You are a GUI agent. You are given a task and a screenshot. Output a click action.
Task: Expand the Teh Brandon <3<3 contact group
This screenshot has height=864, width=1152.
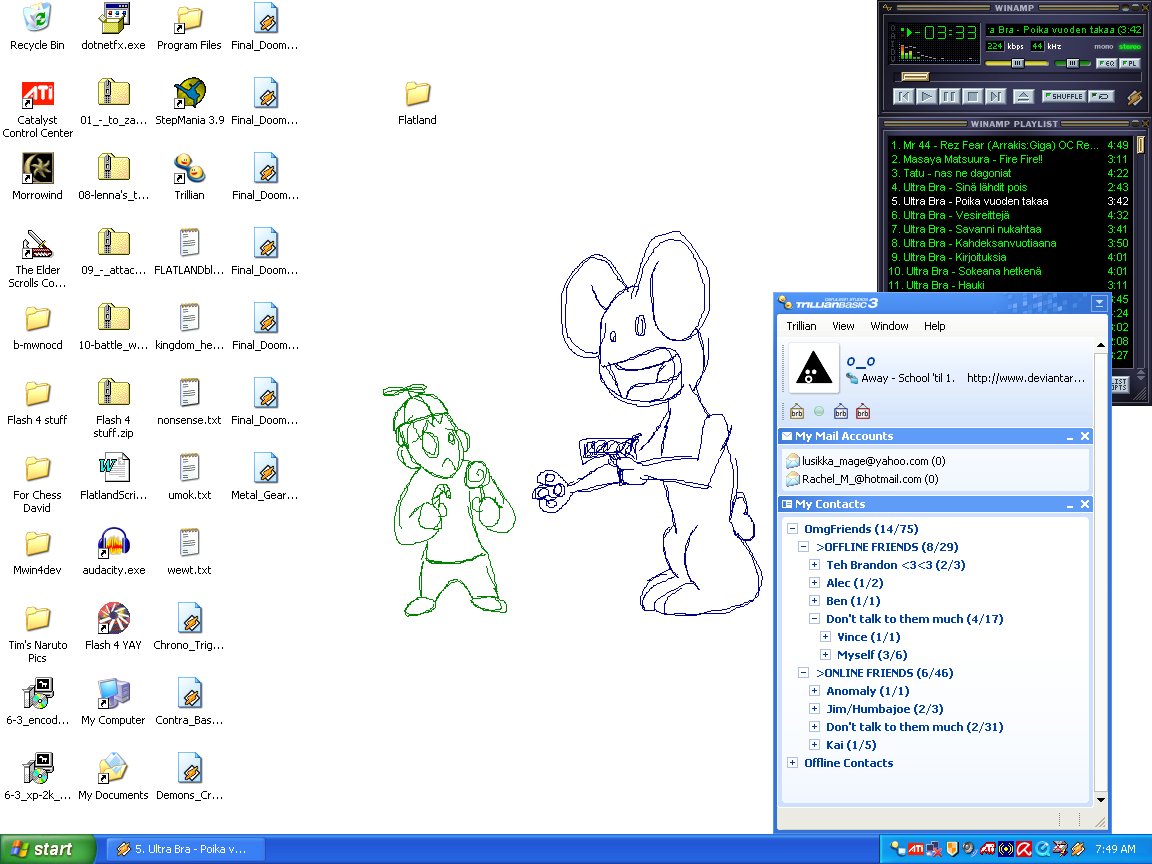coord(815,565)
